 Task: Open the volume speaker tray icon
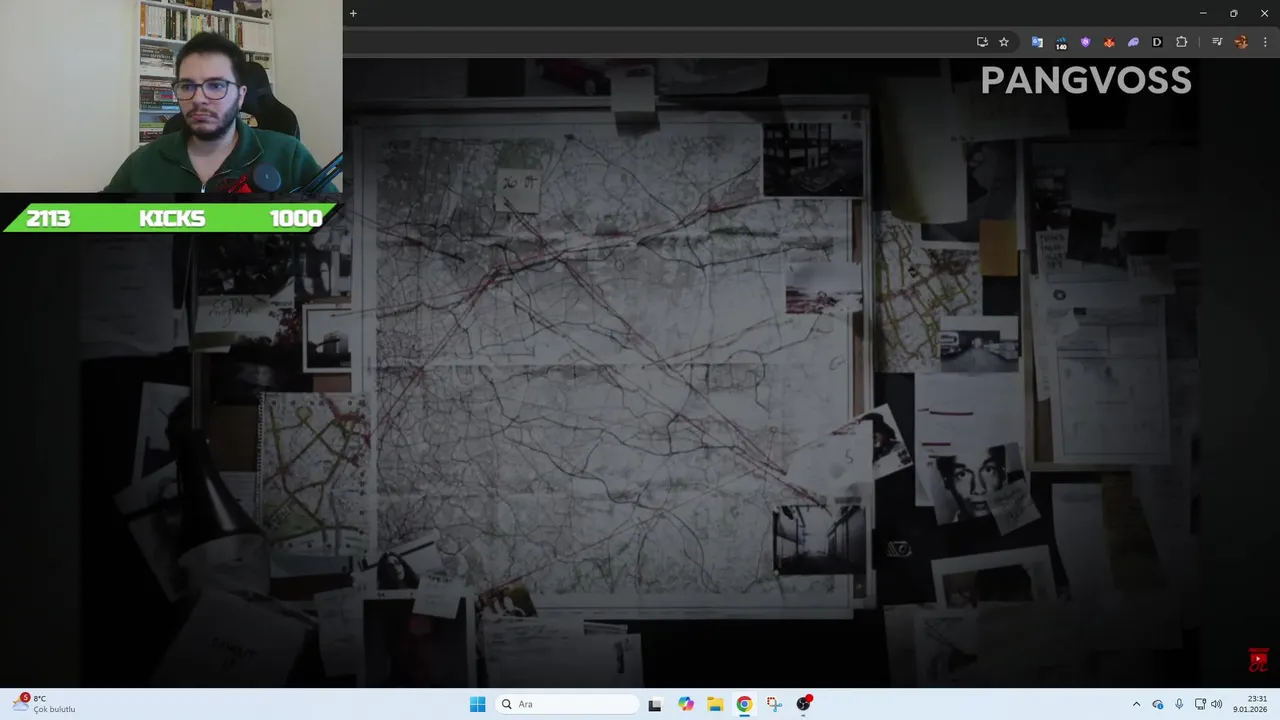pyautogui.click(x=1216, y=704)
